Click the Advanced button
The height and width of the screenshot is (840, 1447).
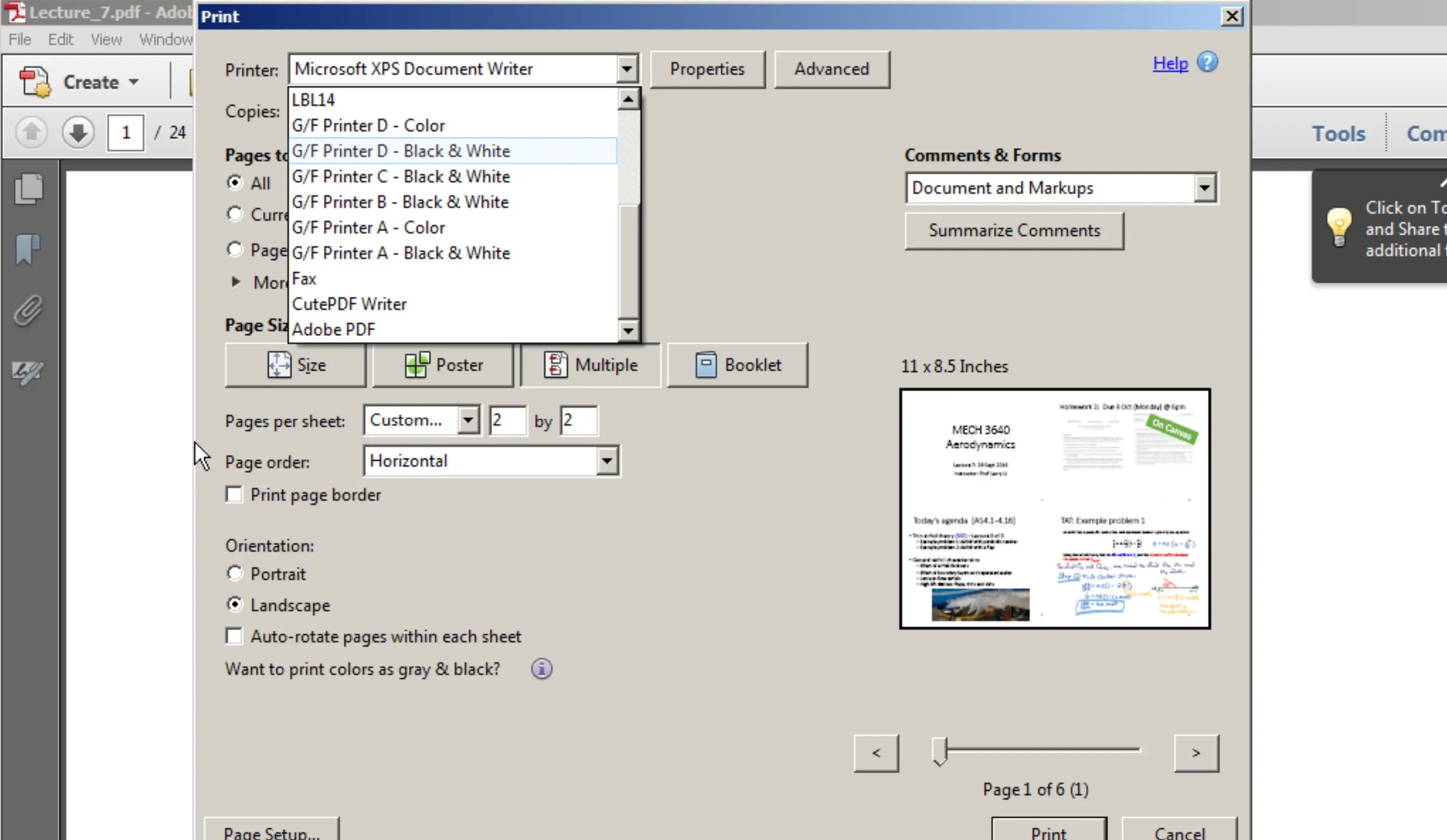(832, 69)
